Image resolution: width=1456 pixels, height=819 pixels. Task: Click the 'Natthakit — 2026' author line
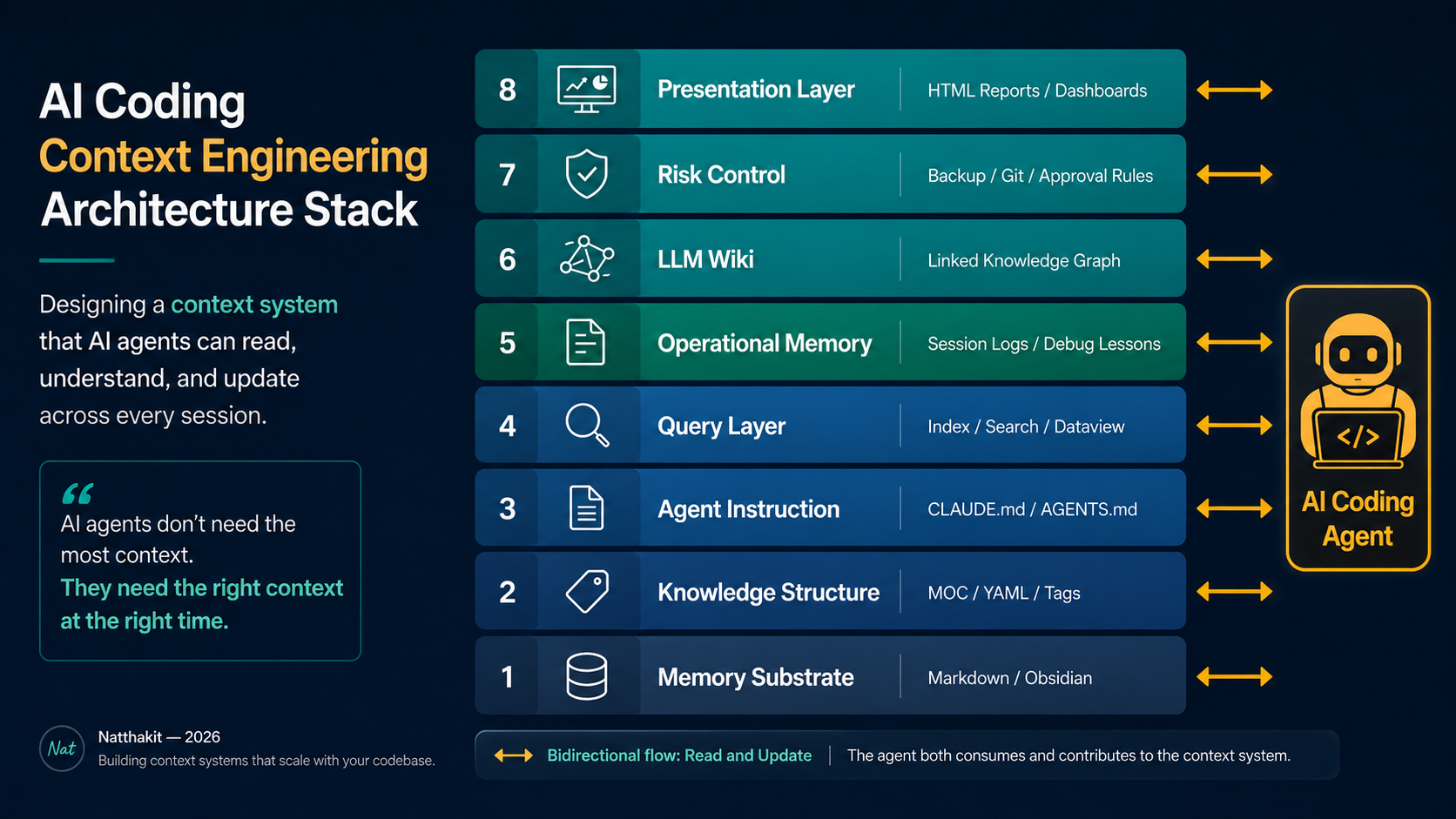[x=158, y=737]
